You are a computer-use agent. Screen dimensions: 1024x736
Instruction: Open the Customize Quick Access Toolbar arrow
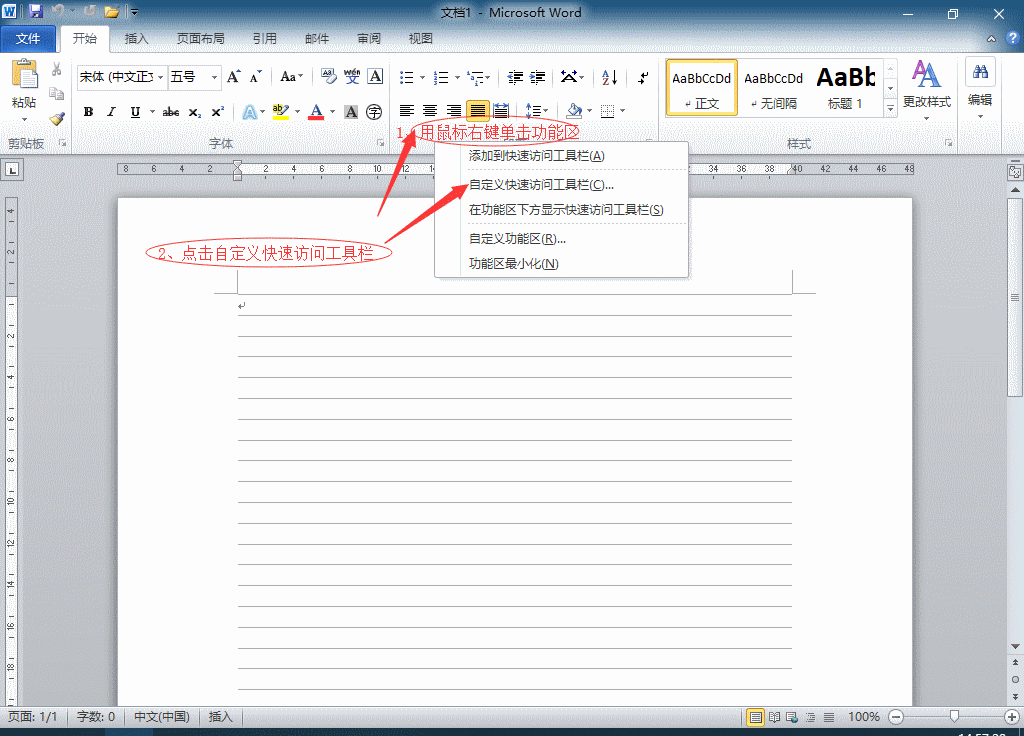[135, 12]
